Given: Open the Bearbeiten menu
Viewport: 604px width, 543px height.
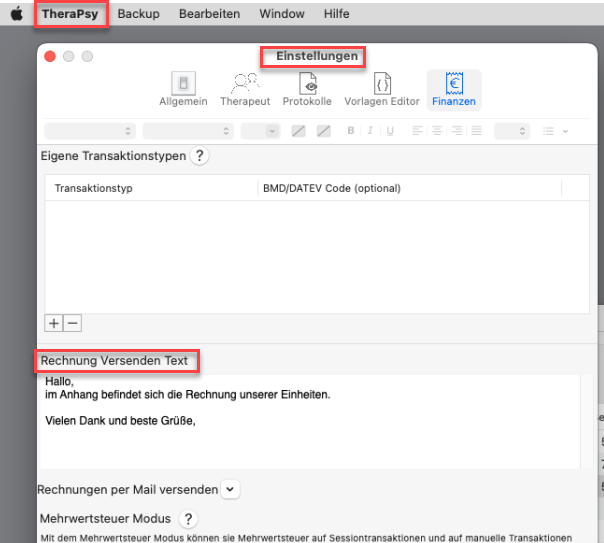Looking at the screenshot, I should (209, 14).
